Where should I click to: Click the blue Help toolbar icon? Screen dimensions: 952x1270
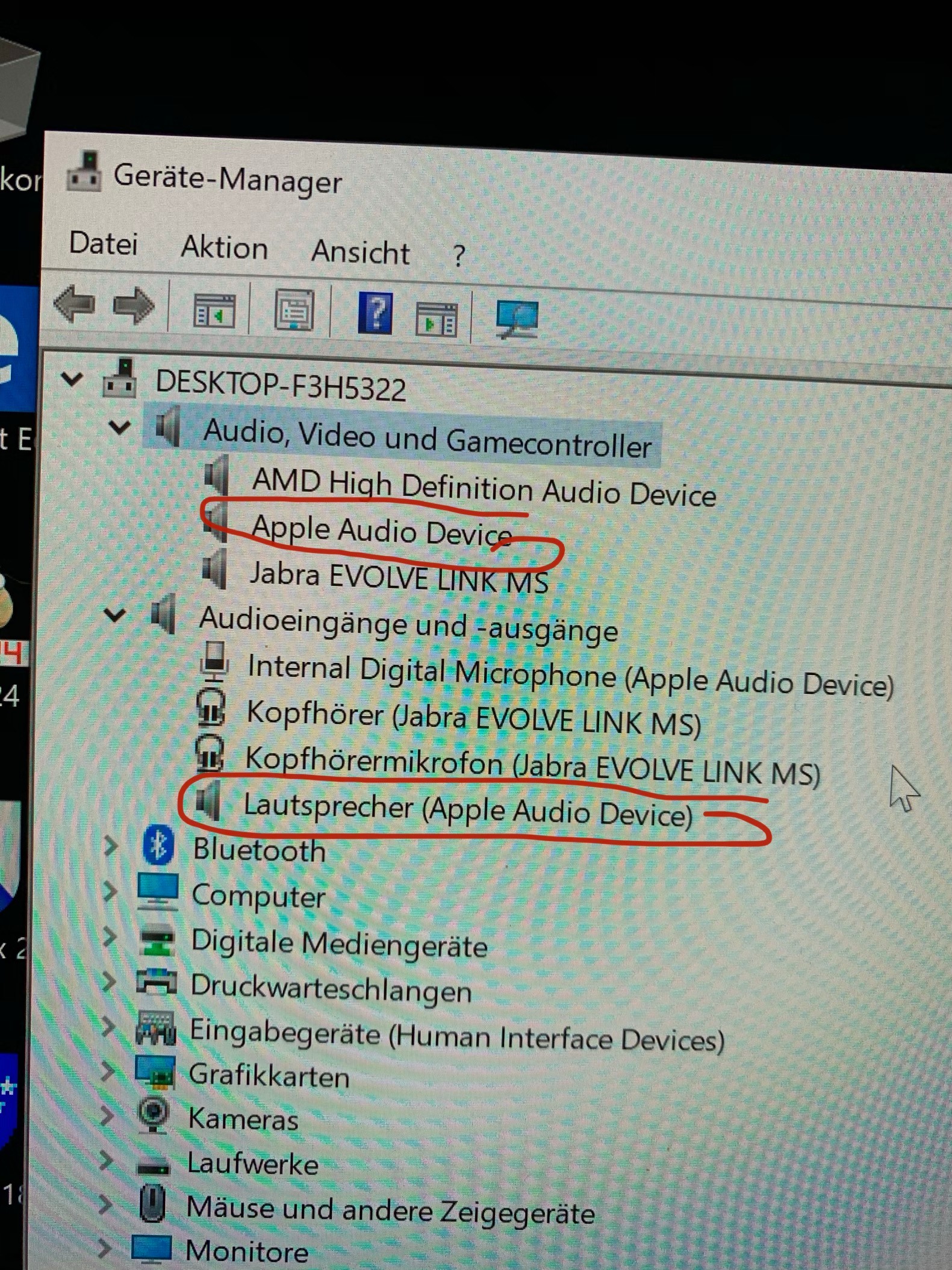coord(375,313)
